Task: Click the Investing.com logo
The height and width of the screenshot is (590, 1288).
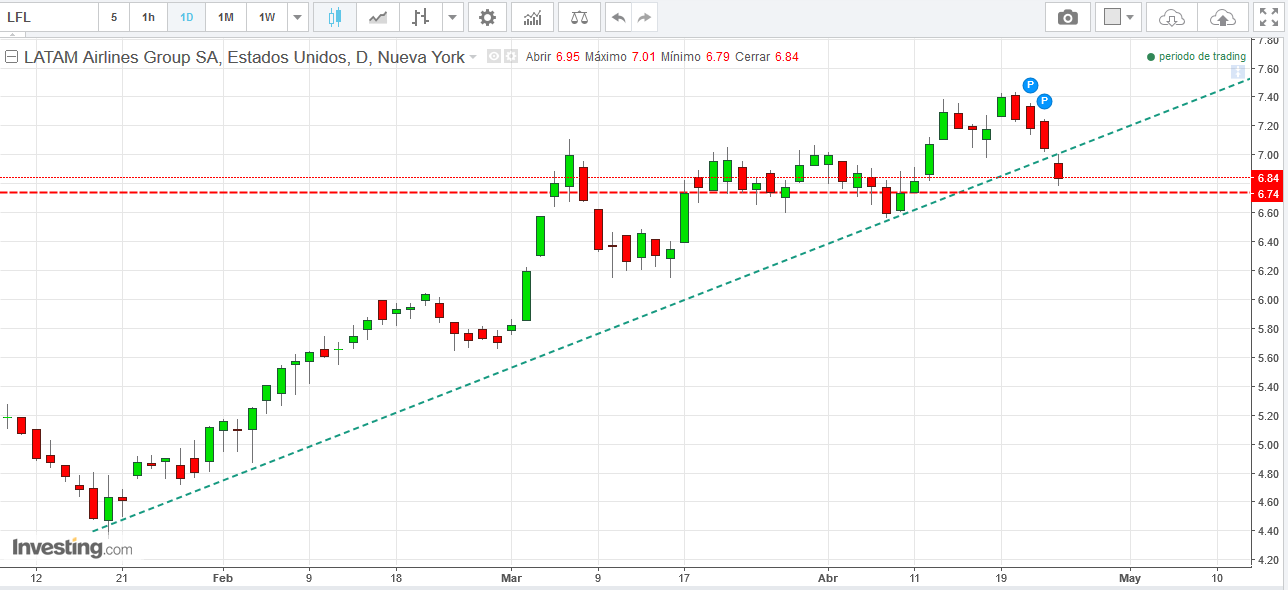Action: [x=71, y=548]
